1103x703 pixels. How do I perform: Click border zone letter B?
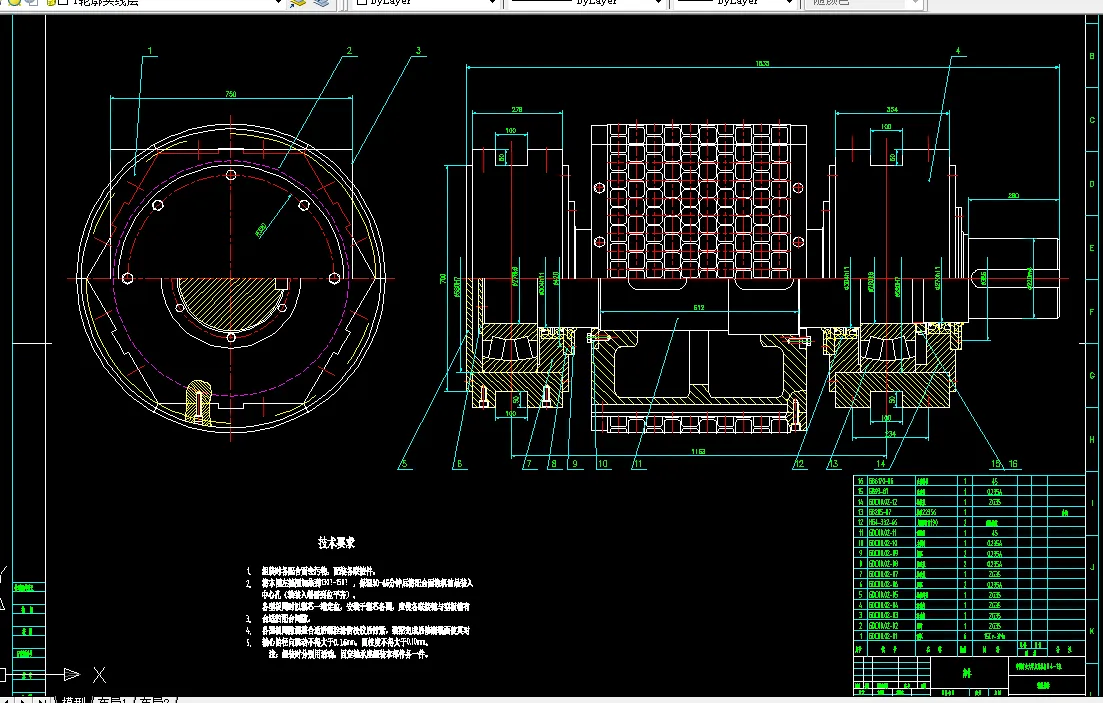(1092, 56)
